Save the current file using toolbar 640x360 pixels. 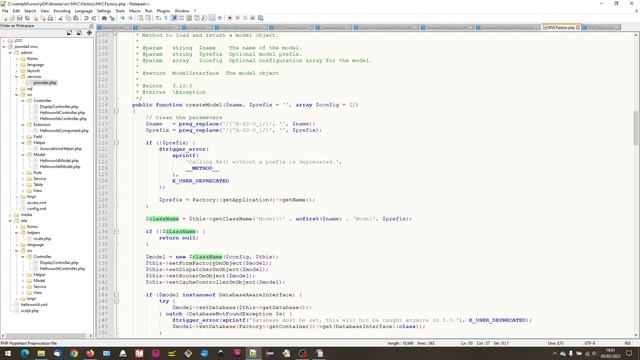point(19,18)
